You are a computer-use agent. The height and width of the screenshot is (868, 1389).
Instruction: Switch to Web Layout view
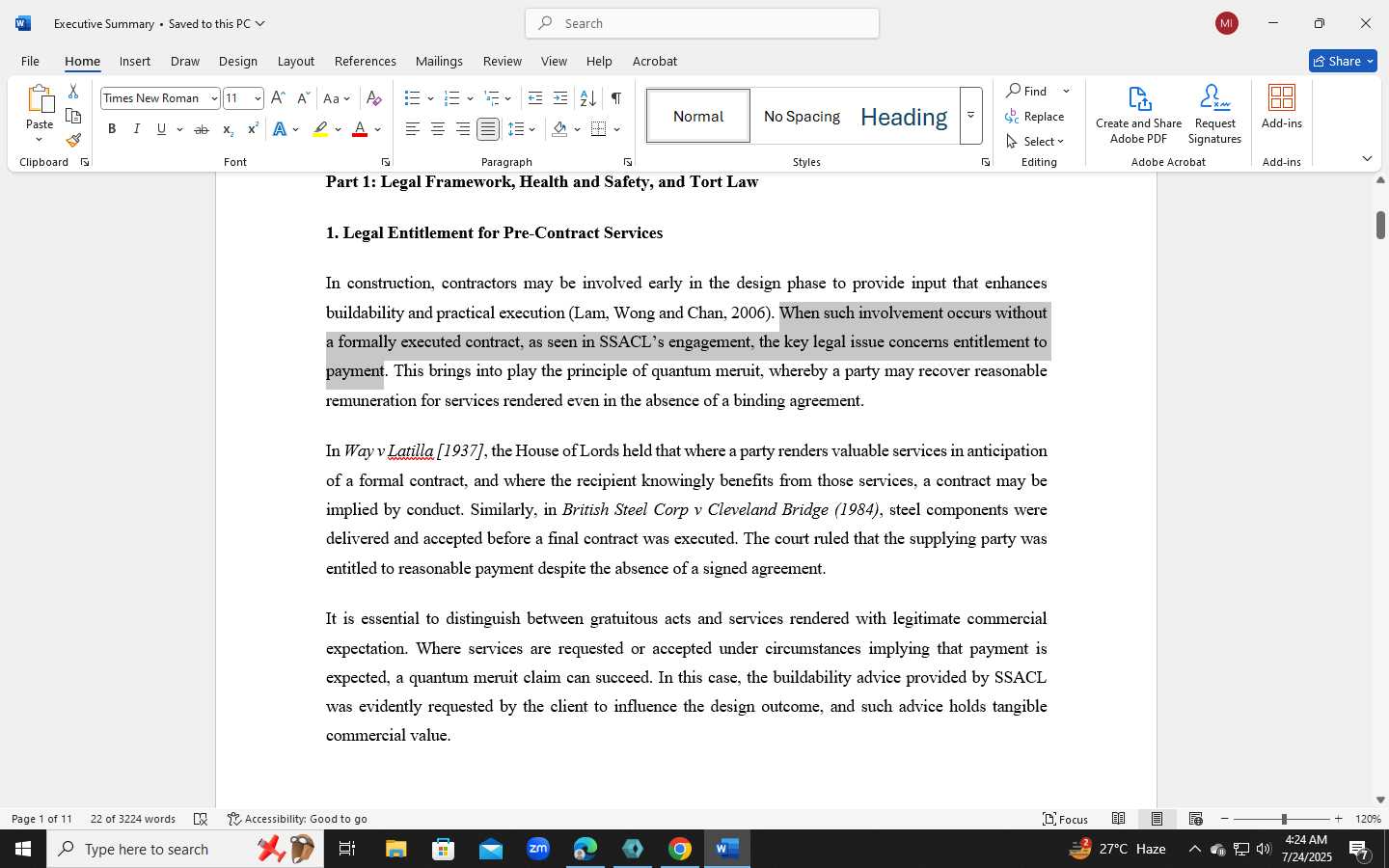coord(1196,819)
